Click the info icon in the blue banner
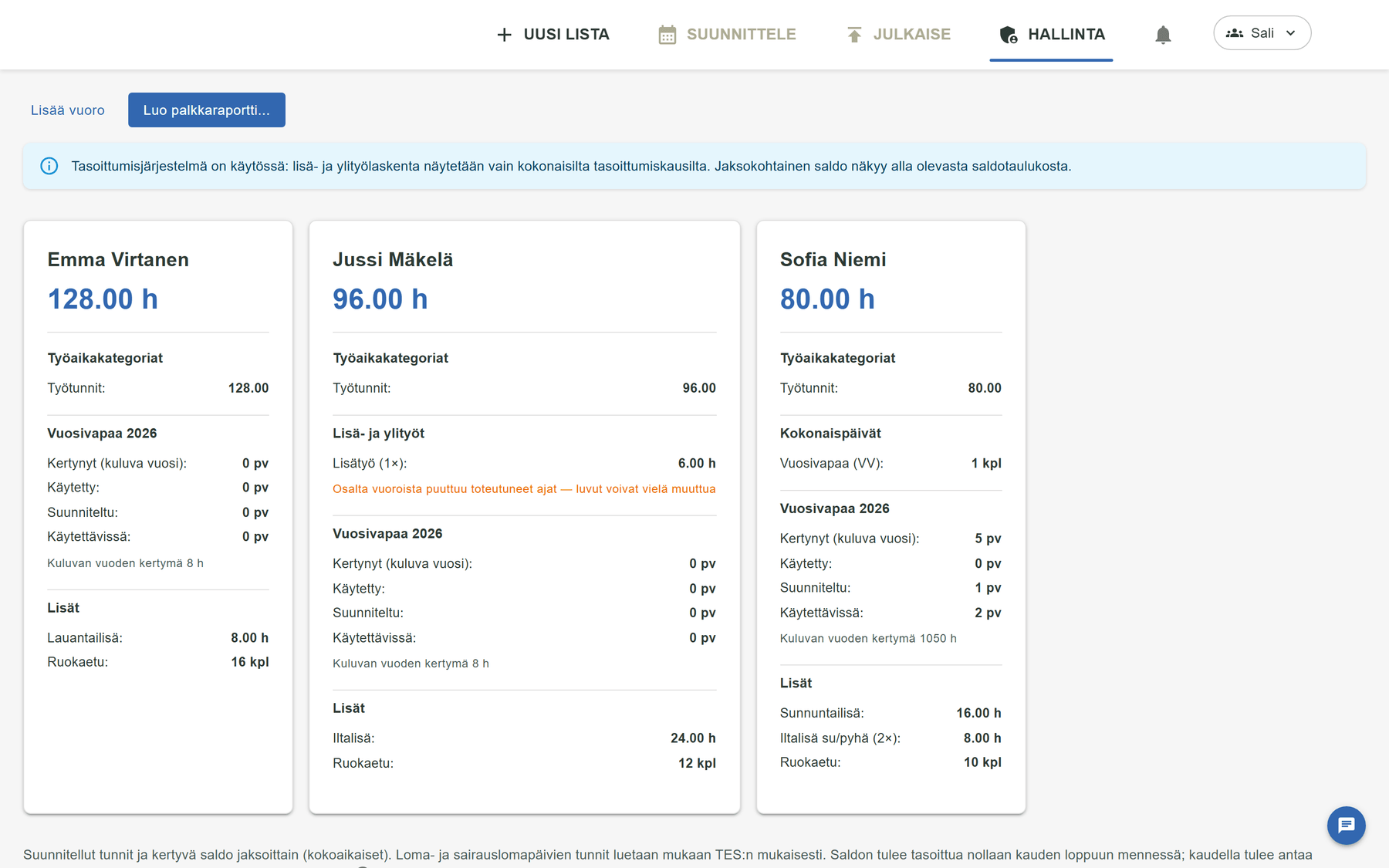The height and width of the screenshot is (868, 1389). [49, 166]
